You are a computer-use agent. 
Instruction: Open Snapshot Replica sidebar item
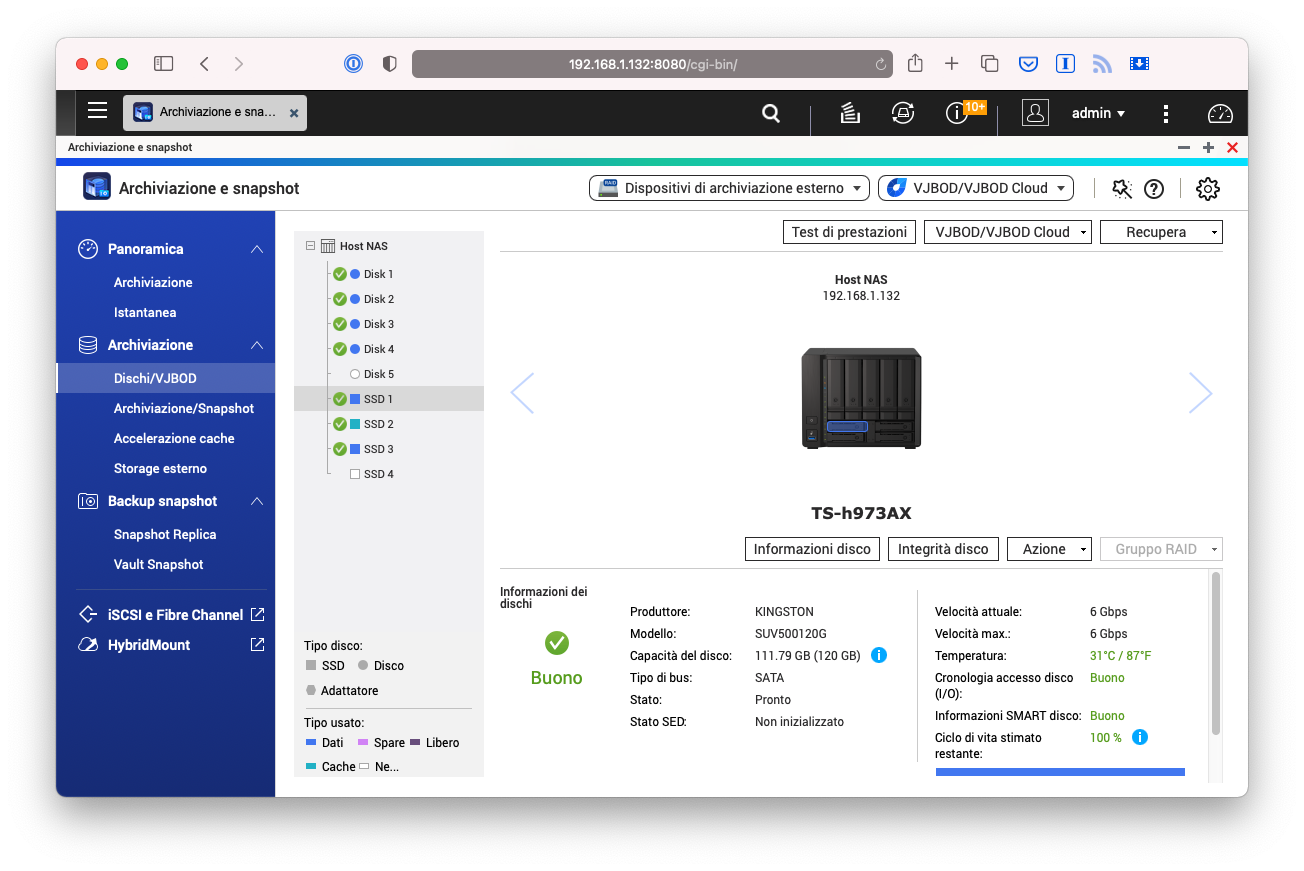point(165,534)
